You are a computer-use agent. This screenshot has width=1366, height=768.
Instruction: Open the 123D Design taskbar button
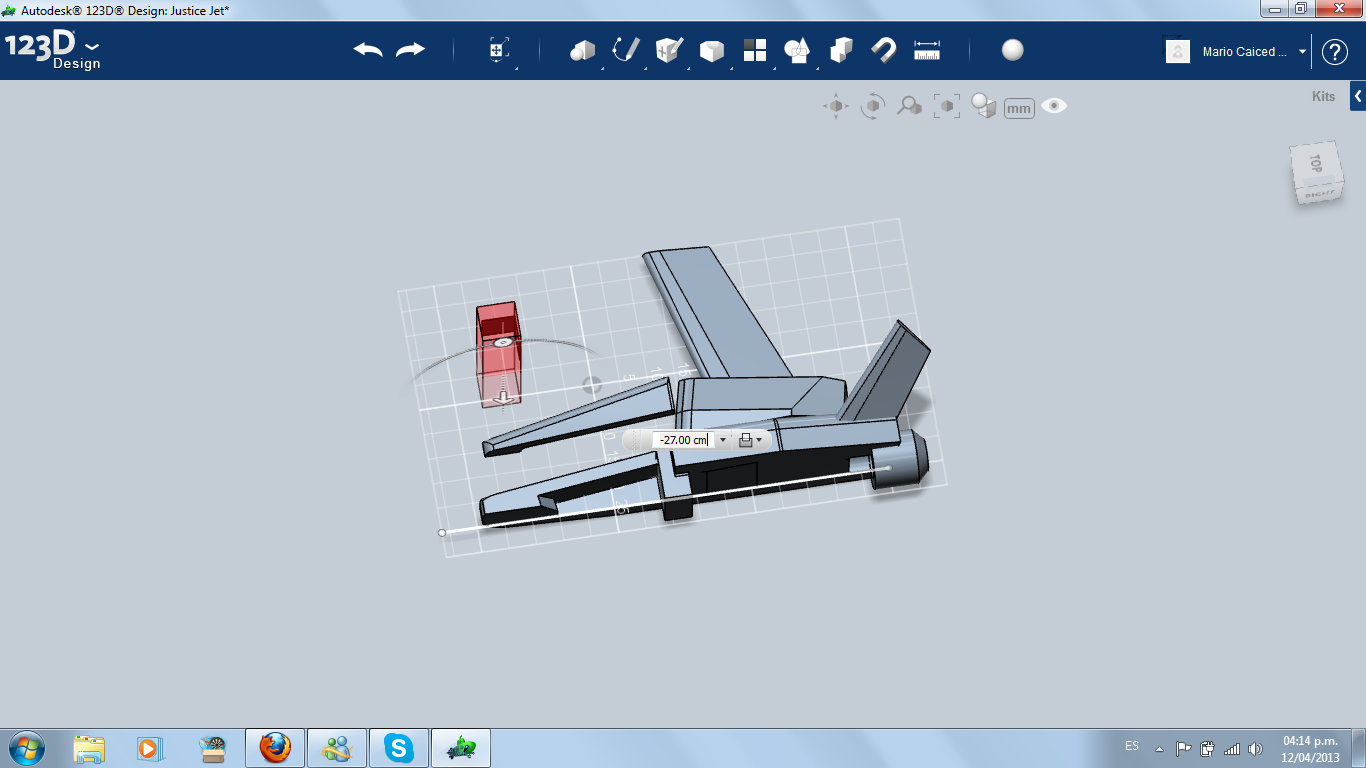[x=461, y=748]
